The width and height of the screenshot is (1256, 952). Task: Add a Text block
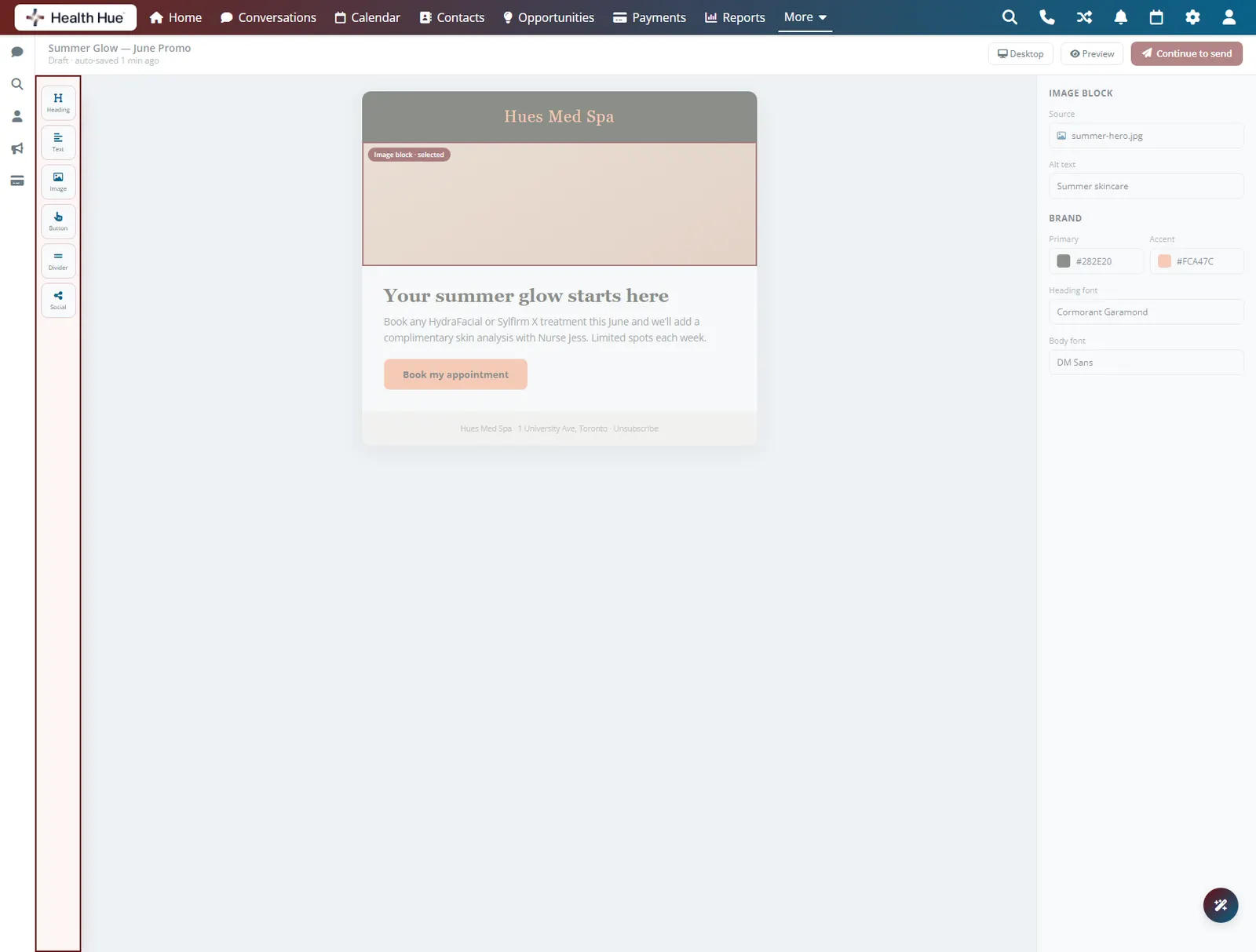(58, 142)
